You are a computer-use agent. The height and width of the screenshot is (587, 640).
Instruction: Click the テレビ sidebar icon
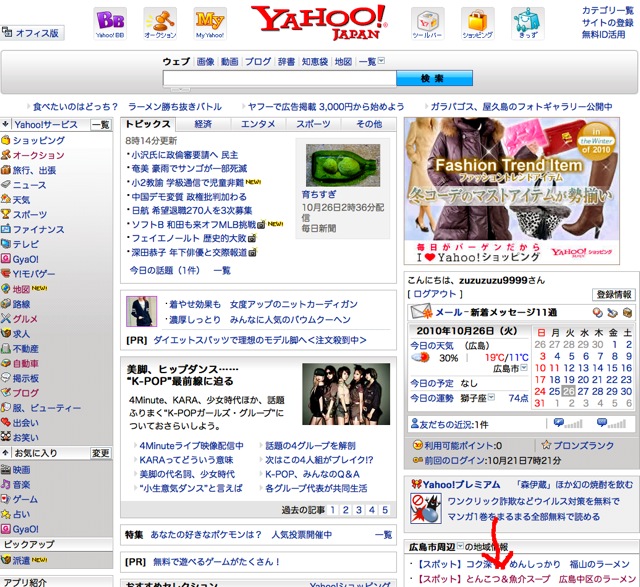tap(5, 244)
